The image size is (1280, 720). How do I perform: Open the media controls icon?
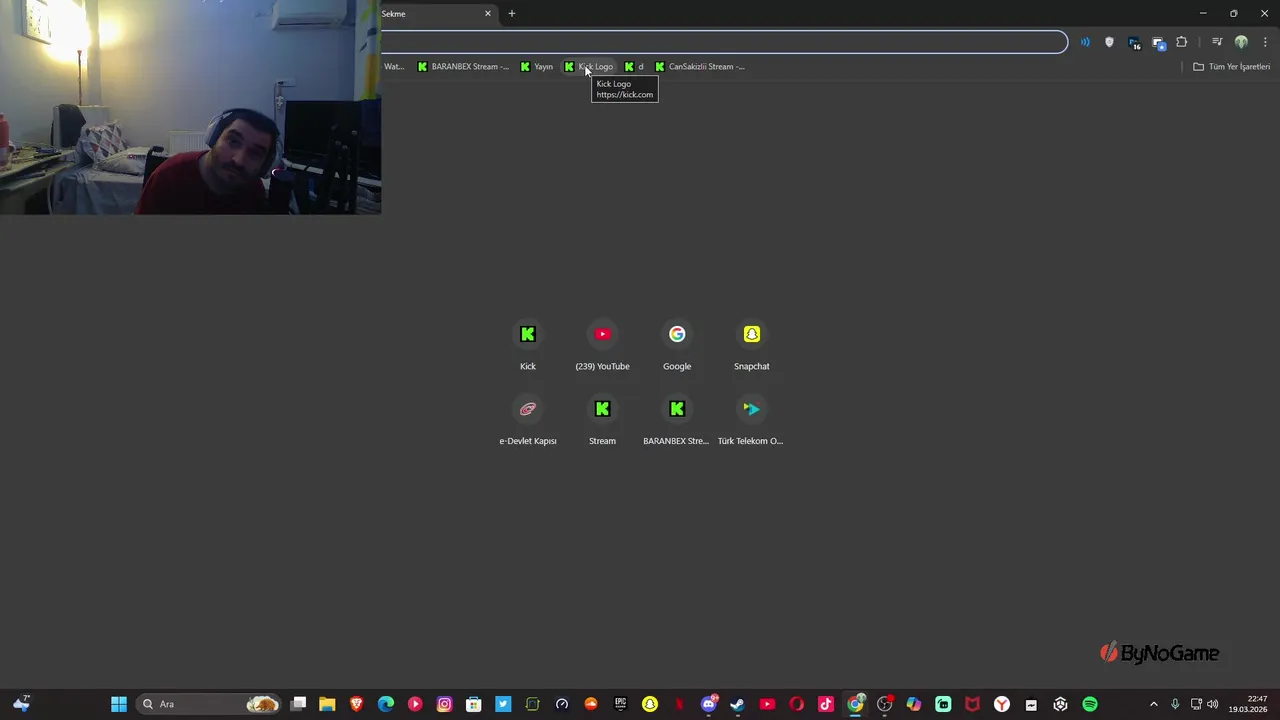tap(1217, 42)
